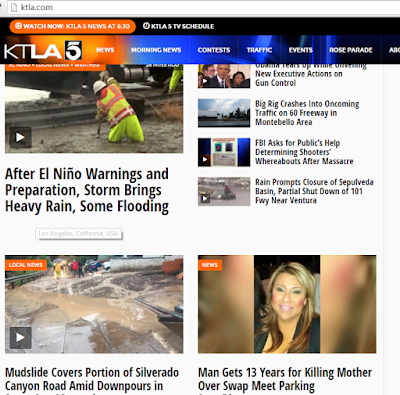Open Watch Now: KTLA 5 News at 6:30

(72, 26)
